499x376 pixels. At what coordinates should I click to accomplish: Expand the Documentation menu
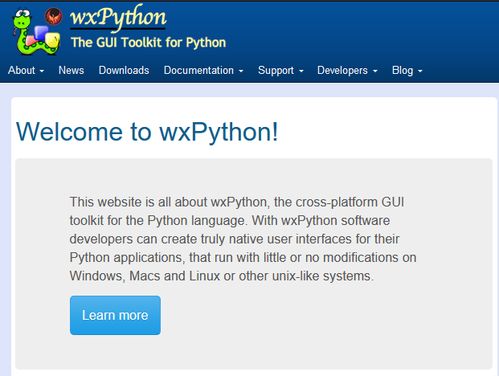203,70
